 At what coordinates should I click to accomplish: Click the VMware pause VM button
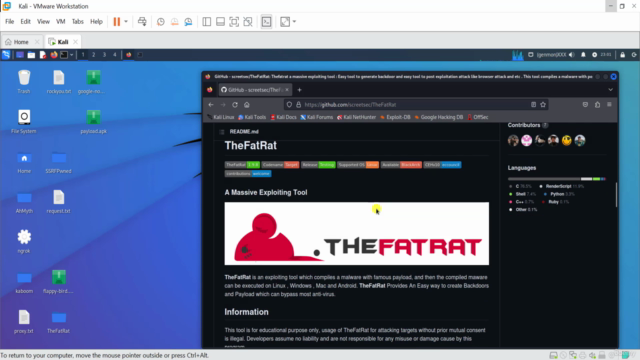click(x=117, y=22)
